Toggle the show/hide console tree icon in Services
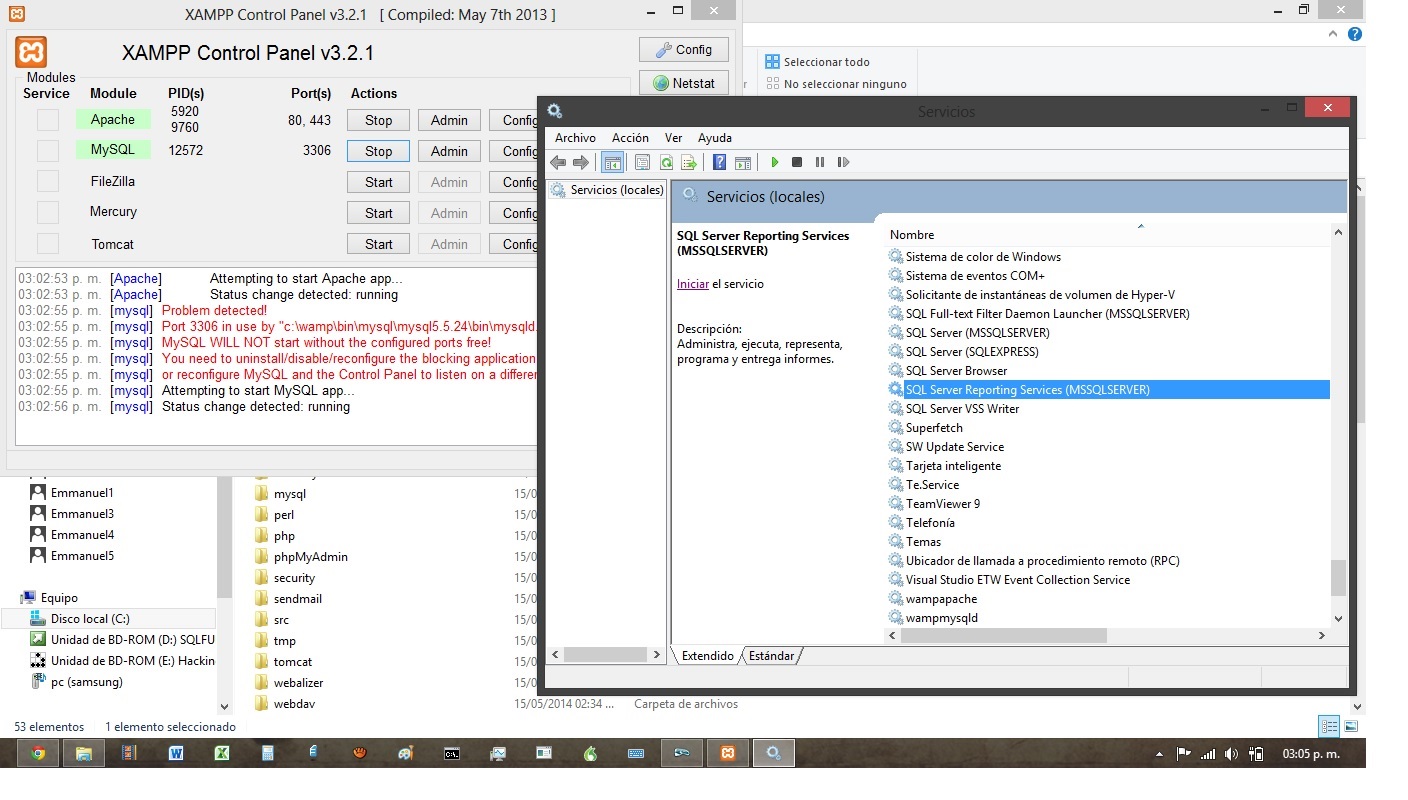Screen dimensions: 1408x800 click(612, 162)
